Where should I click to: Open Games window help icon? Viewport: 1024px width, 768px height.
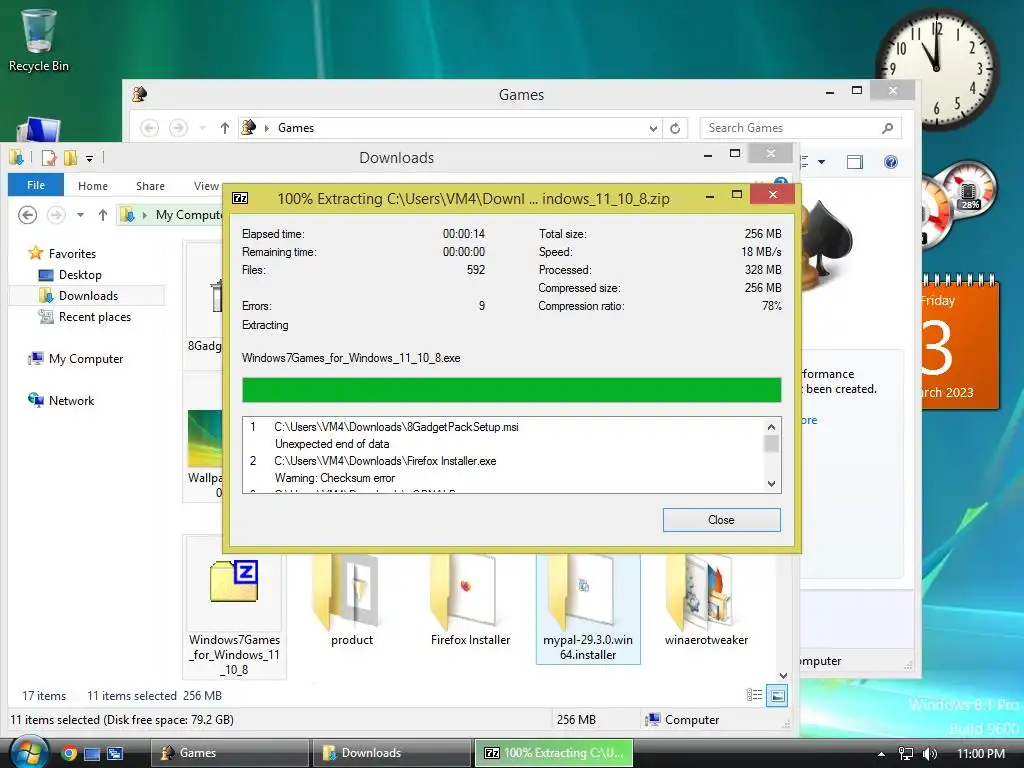point(891,162)
